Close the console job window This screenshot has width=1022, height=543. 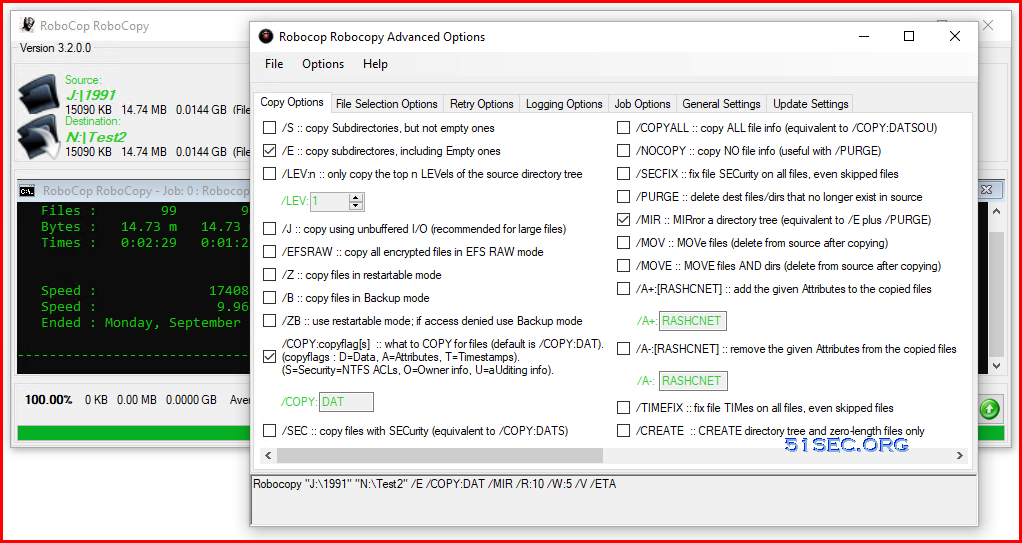click(x=986, y=190)
